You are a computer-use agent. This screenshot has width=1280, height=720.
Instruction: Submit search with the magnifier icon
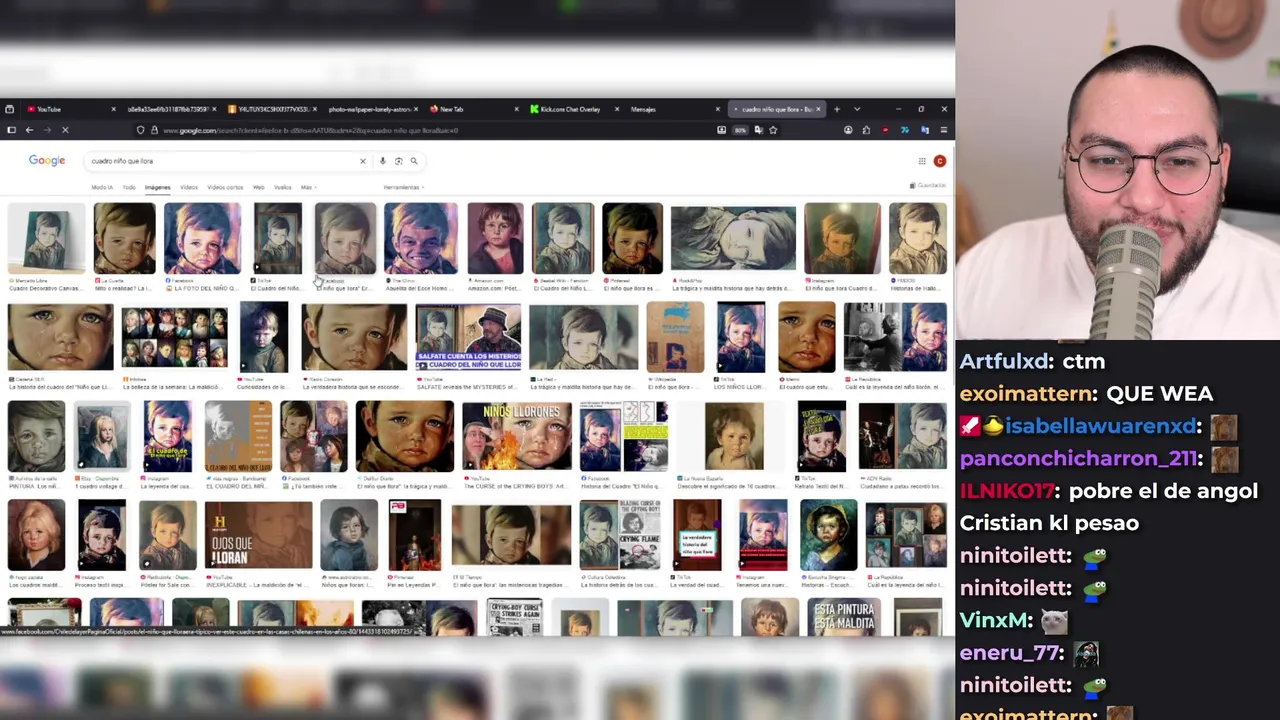tap(413, 161)
